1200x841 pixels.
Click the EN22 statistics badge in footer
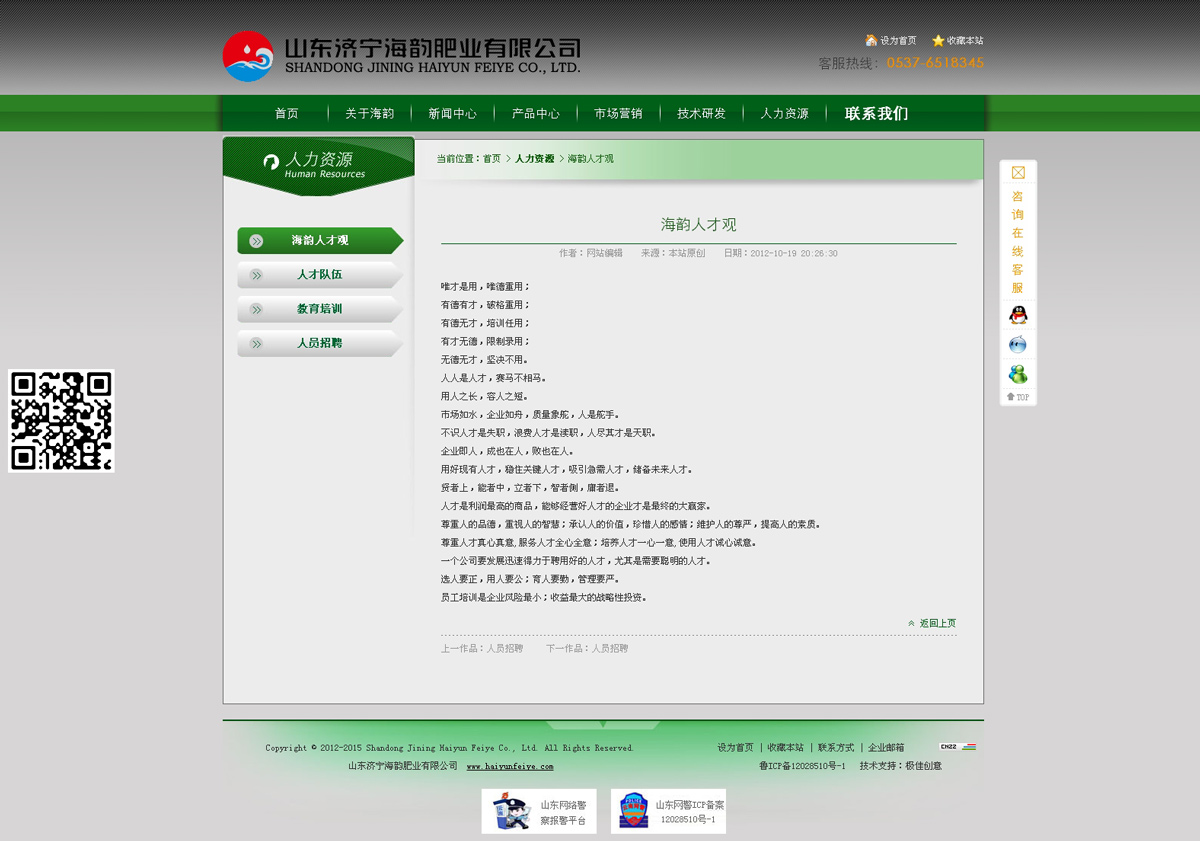point(958,747)
